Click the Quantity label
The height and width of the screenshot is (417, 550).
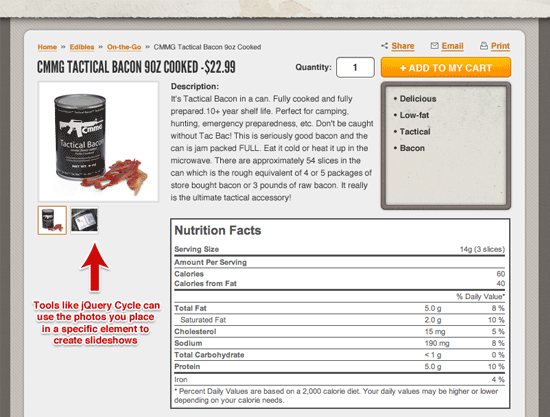313,67
